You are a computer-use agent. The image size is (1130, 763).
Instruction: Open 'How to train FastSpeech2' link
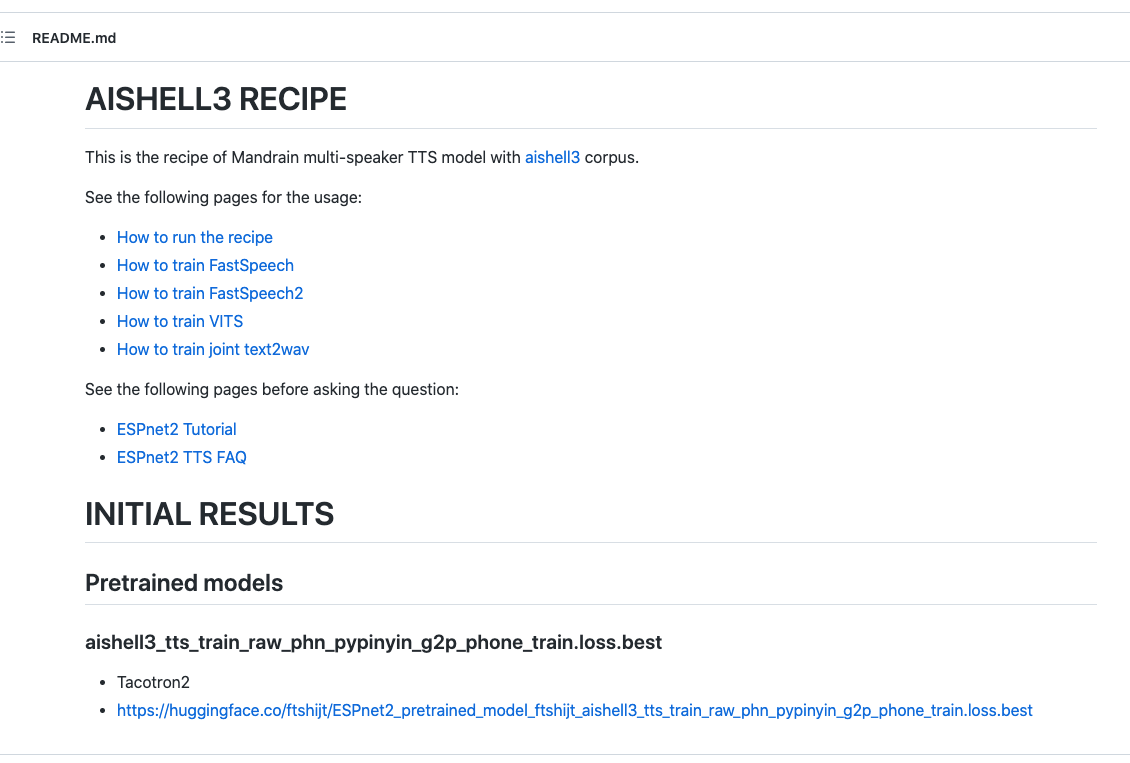pyautogui.click(x=210, y=293)
